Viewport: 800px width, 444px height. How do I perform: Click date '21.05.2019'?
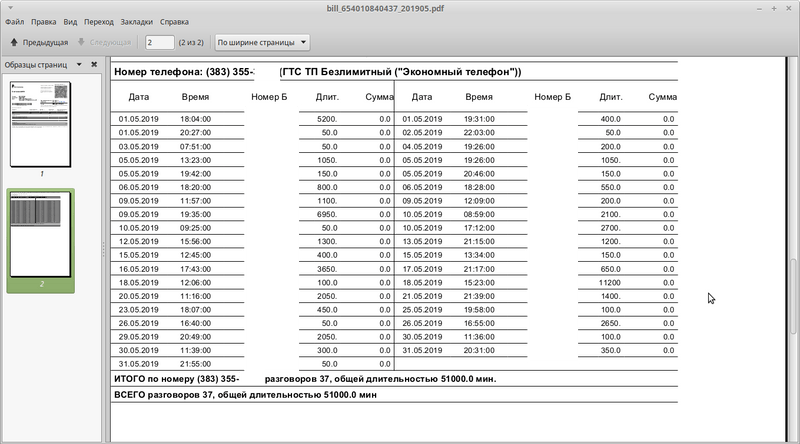click(422, 296)
